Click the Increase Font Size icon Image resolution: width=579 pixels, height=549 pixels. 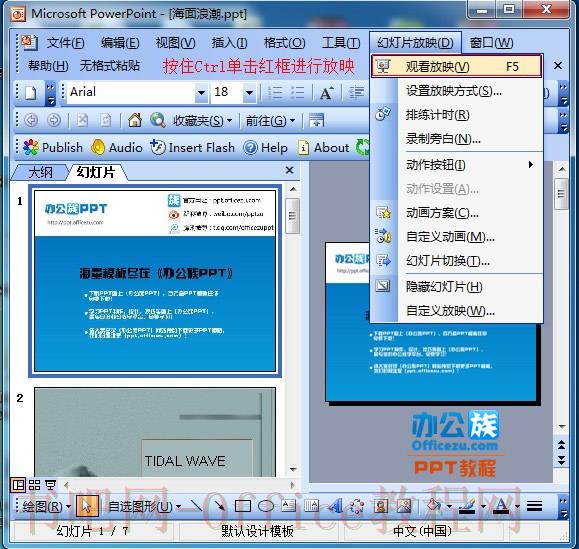point(326,93)
